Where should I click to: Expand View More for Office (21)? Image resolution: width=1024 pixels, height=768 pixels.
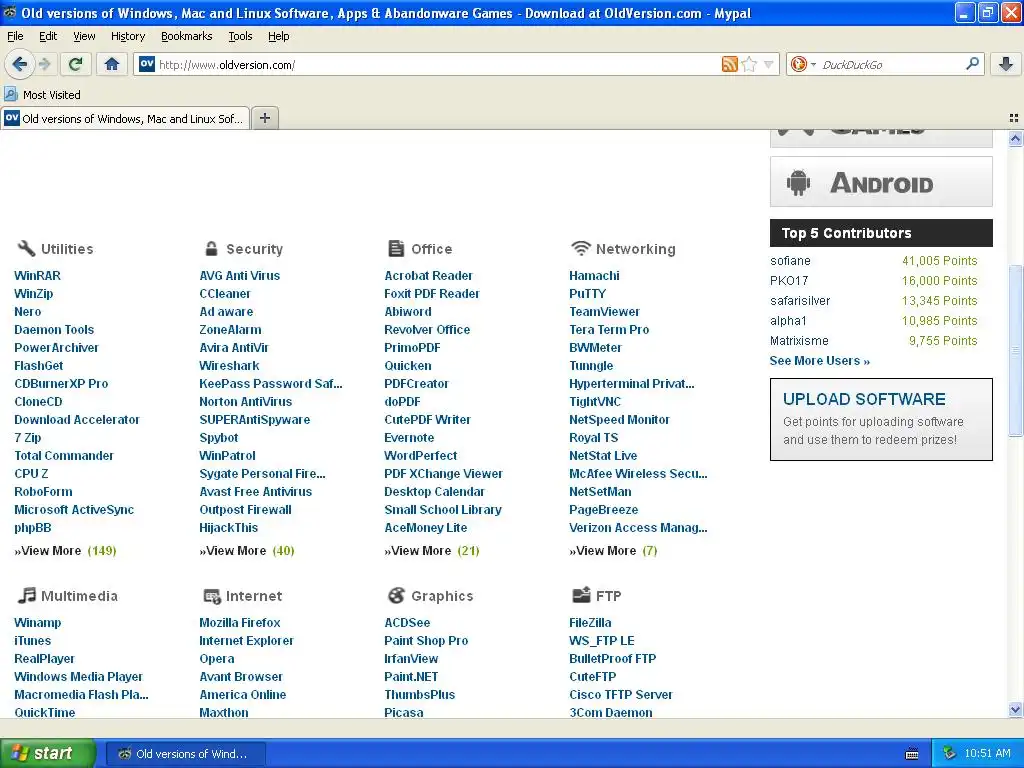coord(432,551)
